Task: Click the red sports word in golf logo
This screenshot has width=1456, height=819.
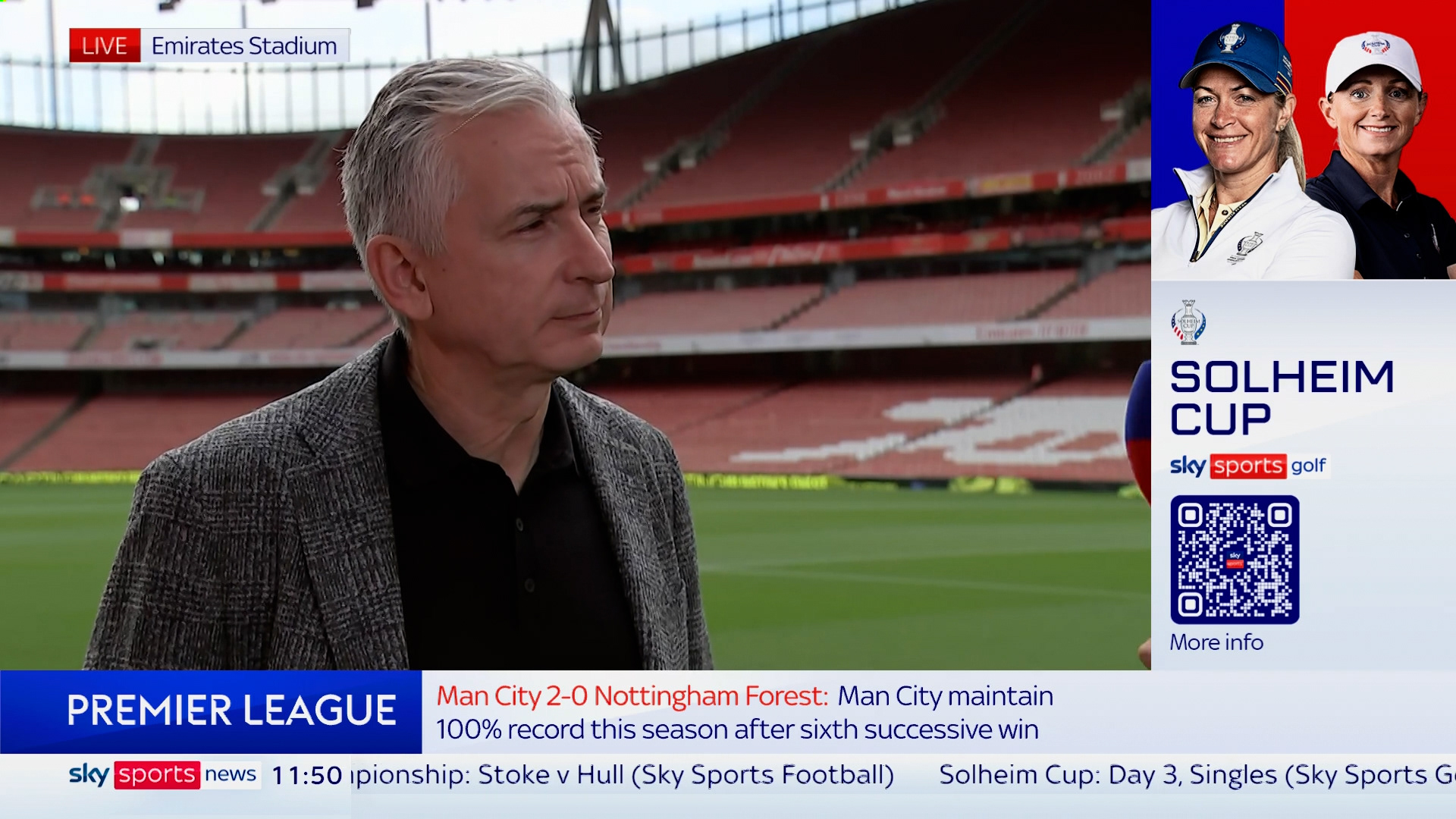Action: [x=1247, y=466]
